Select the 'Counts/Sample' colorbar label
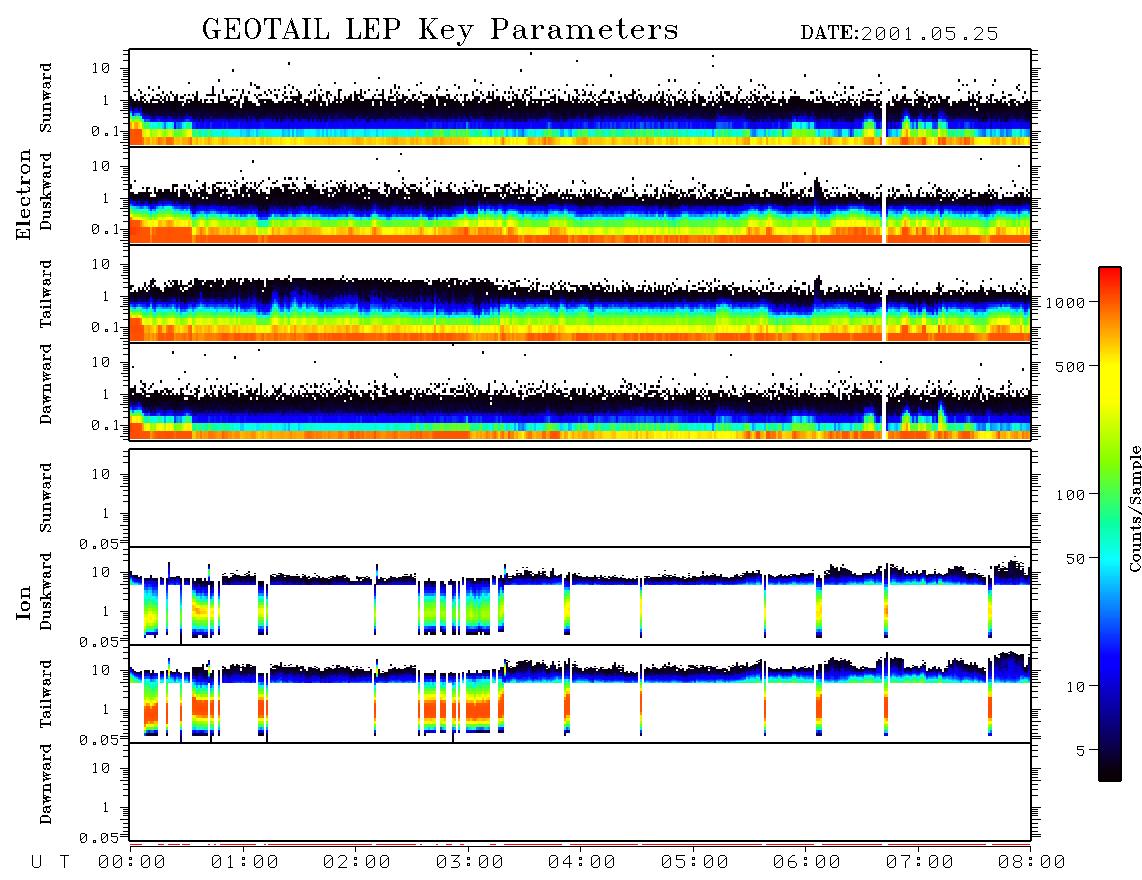1142x880 pixels. [x=1135, y=508]
